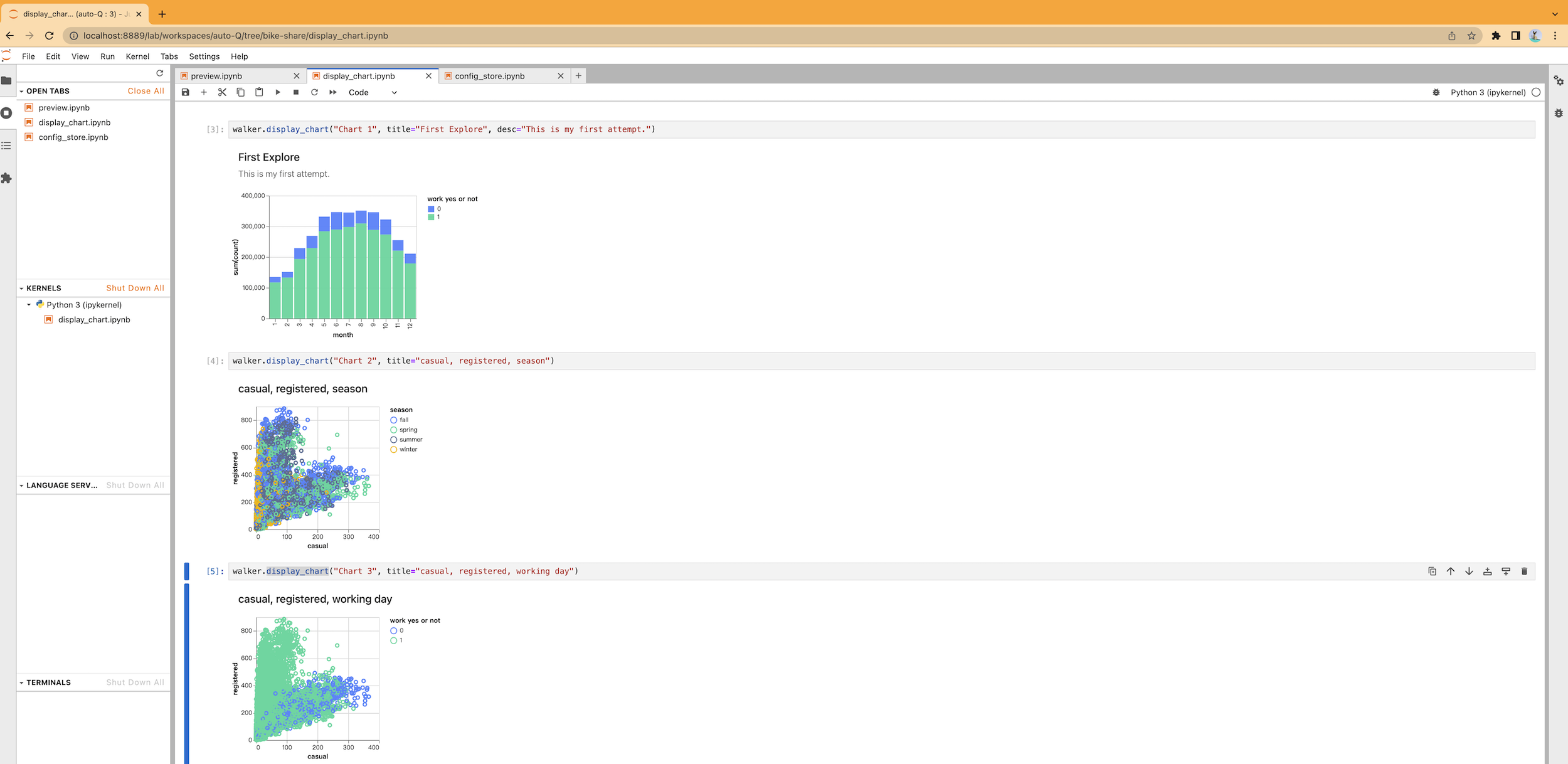Move cell 5 up with arrow icon
The image size is (1568, 764).
pyautogui.click(x=1451, y=571)
